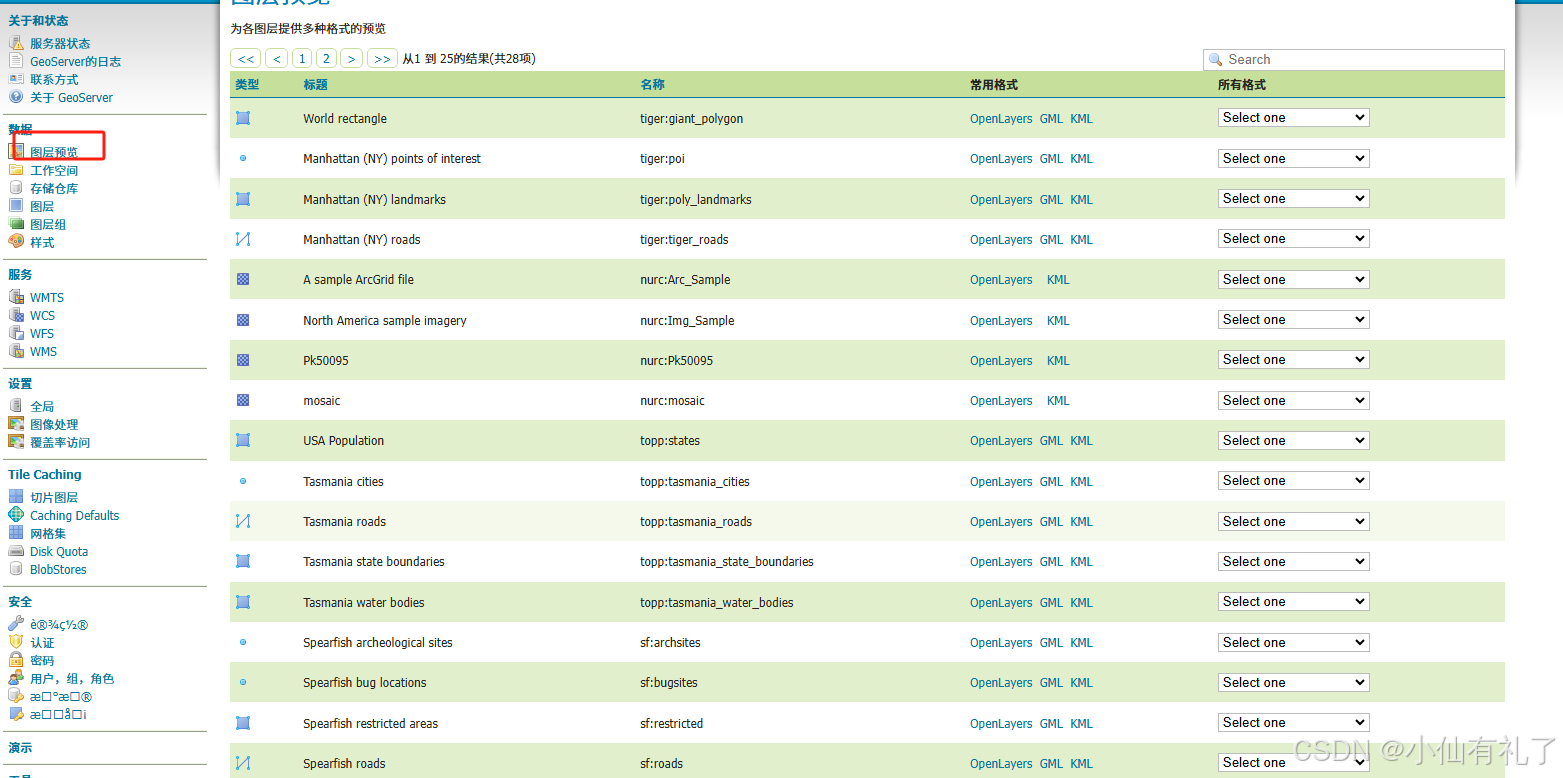
Task: Open KML link for tiger:tiger_roads
Action: pos(1081,239)
